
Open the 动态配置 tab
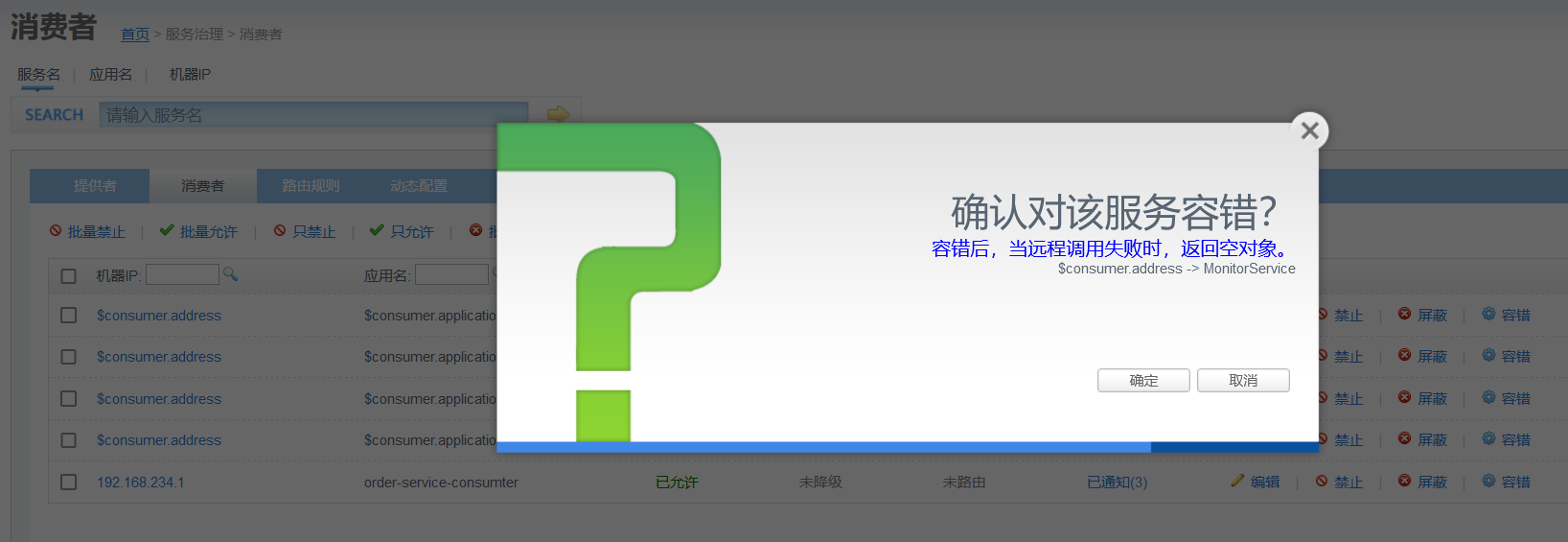pos(419,186)
